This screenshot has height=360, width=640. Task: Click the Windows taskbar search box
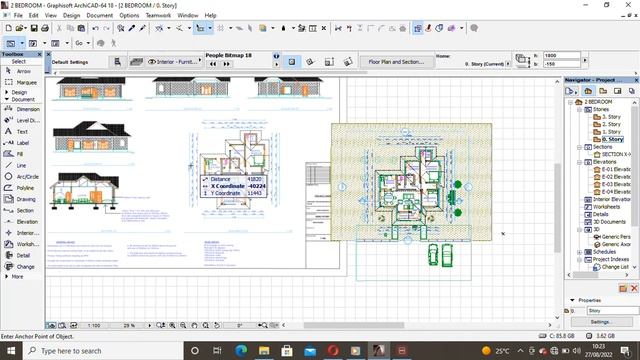[103, 351]
